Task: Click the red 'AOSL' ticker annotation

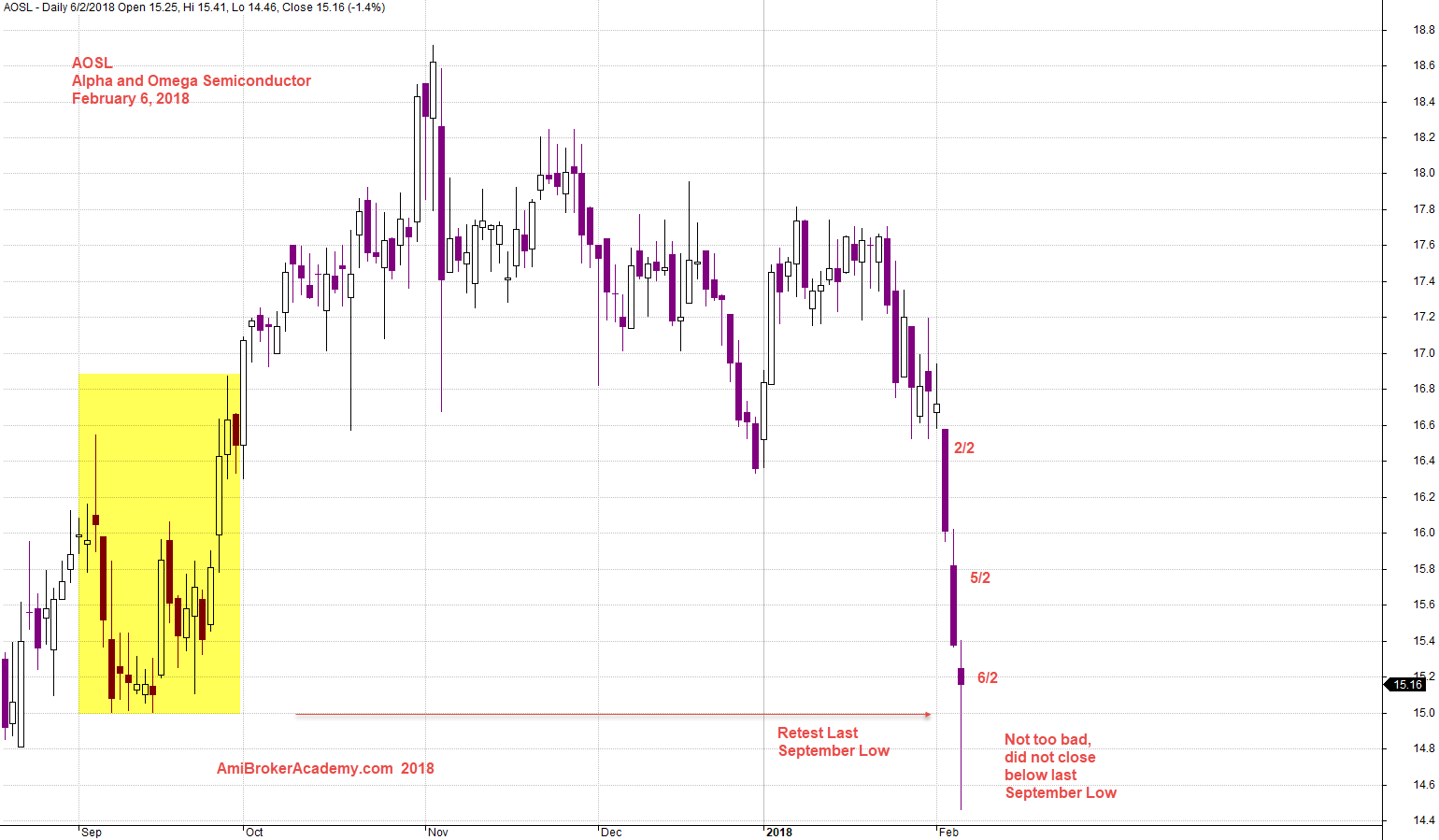Action: point(93,63)
